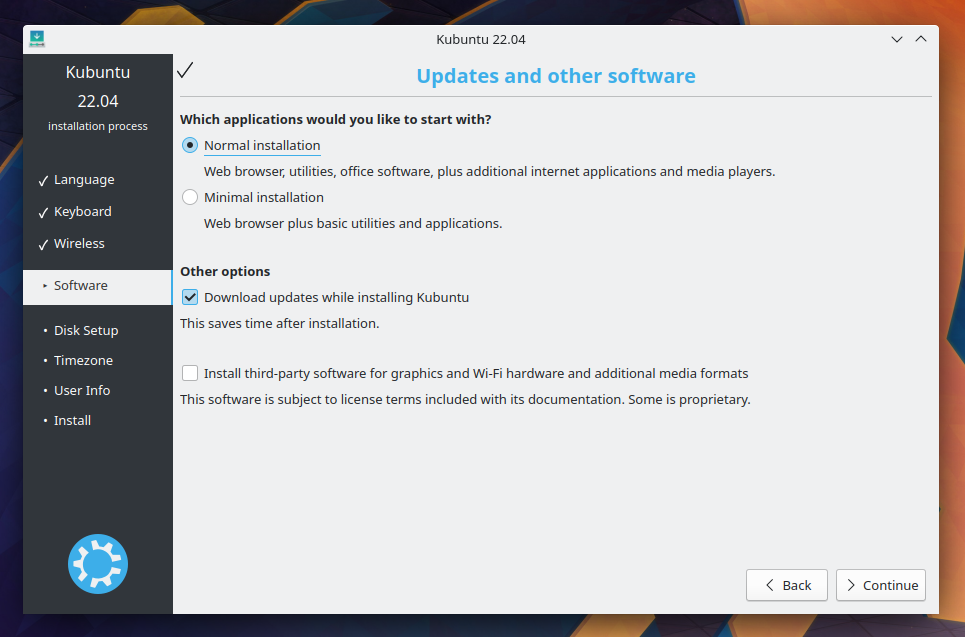Click the Normal installation description text
Image resolution: width=965 pixels, height=637 pixels.
pos(489,172)
